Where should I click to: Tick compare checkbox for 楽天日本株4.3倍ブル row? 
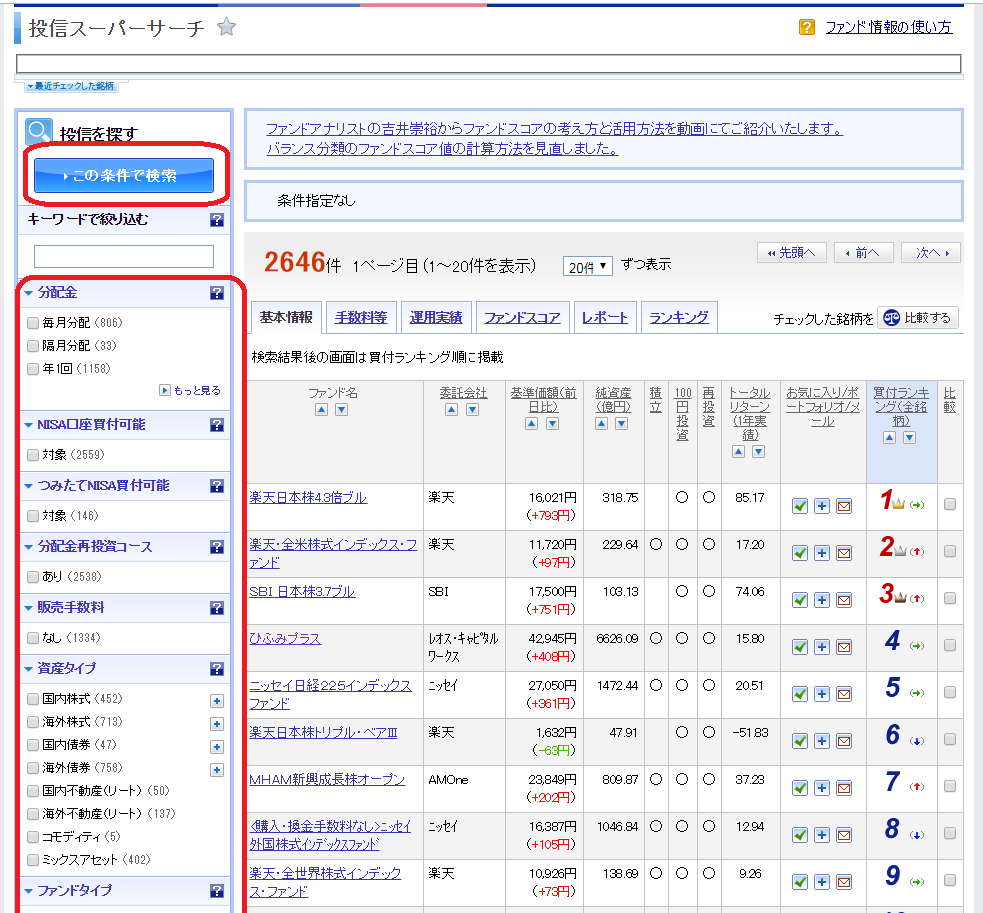pos(949,505)
